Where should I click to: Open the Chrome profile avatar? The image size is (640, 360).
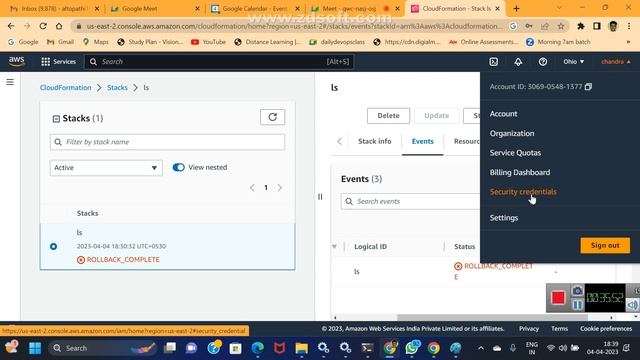click(x=613, y=26)
